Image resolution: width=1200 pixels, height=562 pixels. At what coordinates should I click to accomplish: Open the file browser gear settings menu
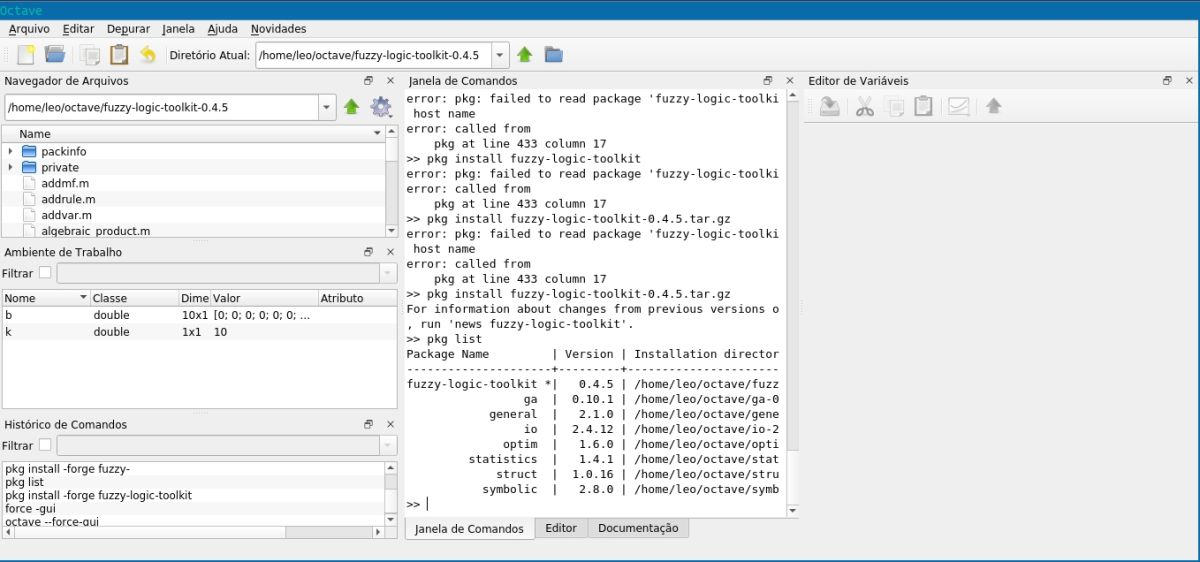tap(380, 107)
